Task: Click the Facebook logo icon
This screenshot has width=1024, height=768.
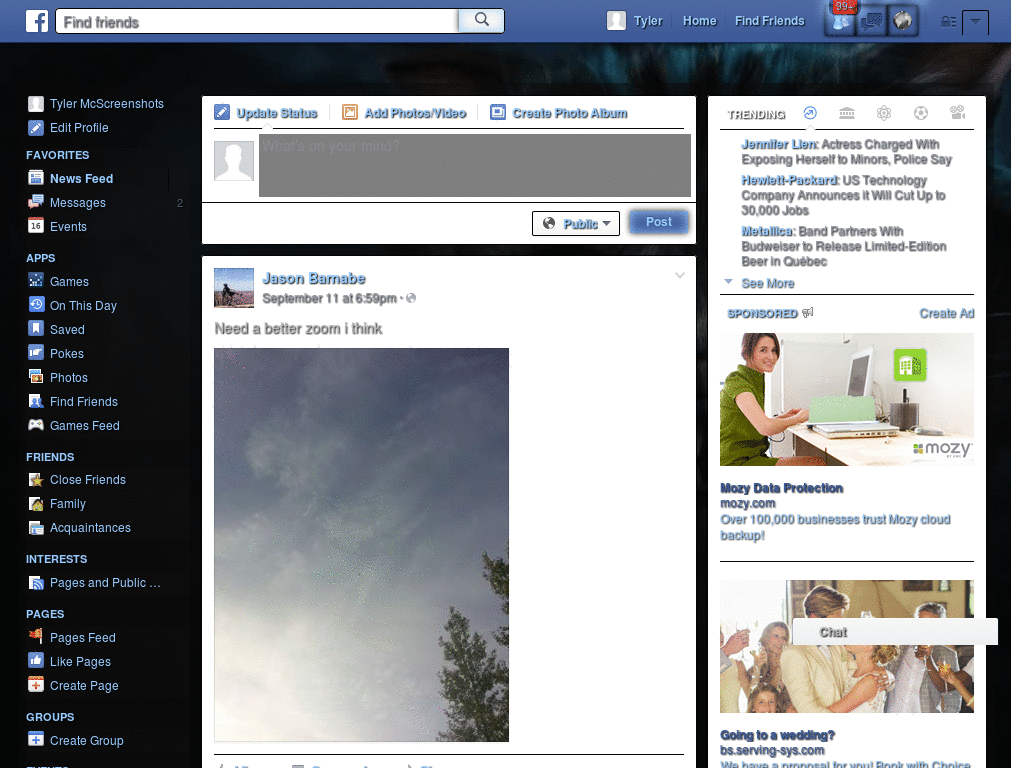Action: click(x=37, y=21)
